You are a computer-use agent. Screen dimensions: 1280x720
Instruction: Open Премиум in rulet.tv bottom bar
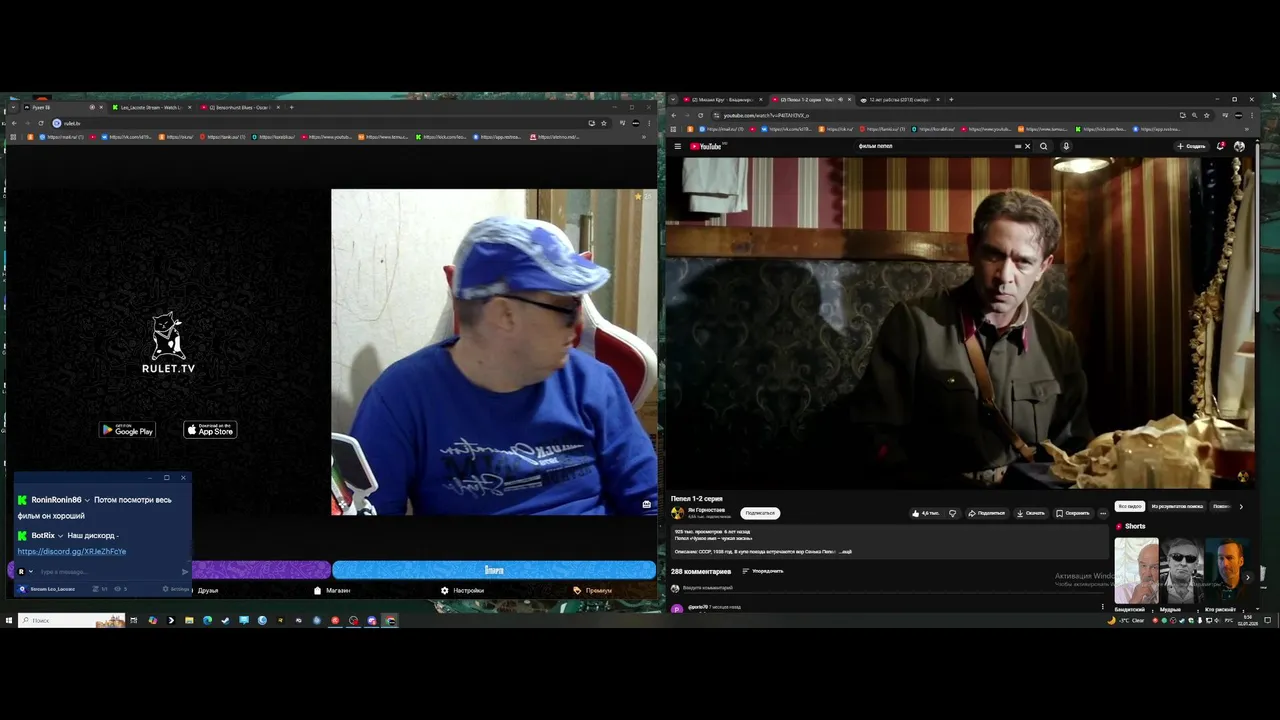592,590
